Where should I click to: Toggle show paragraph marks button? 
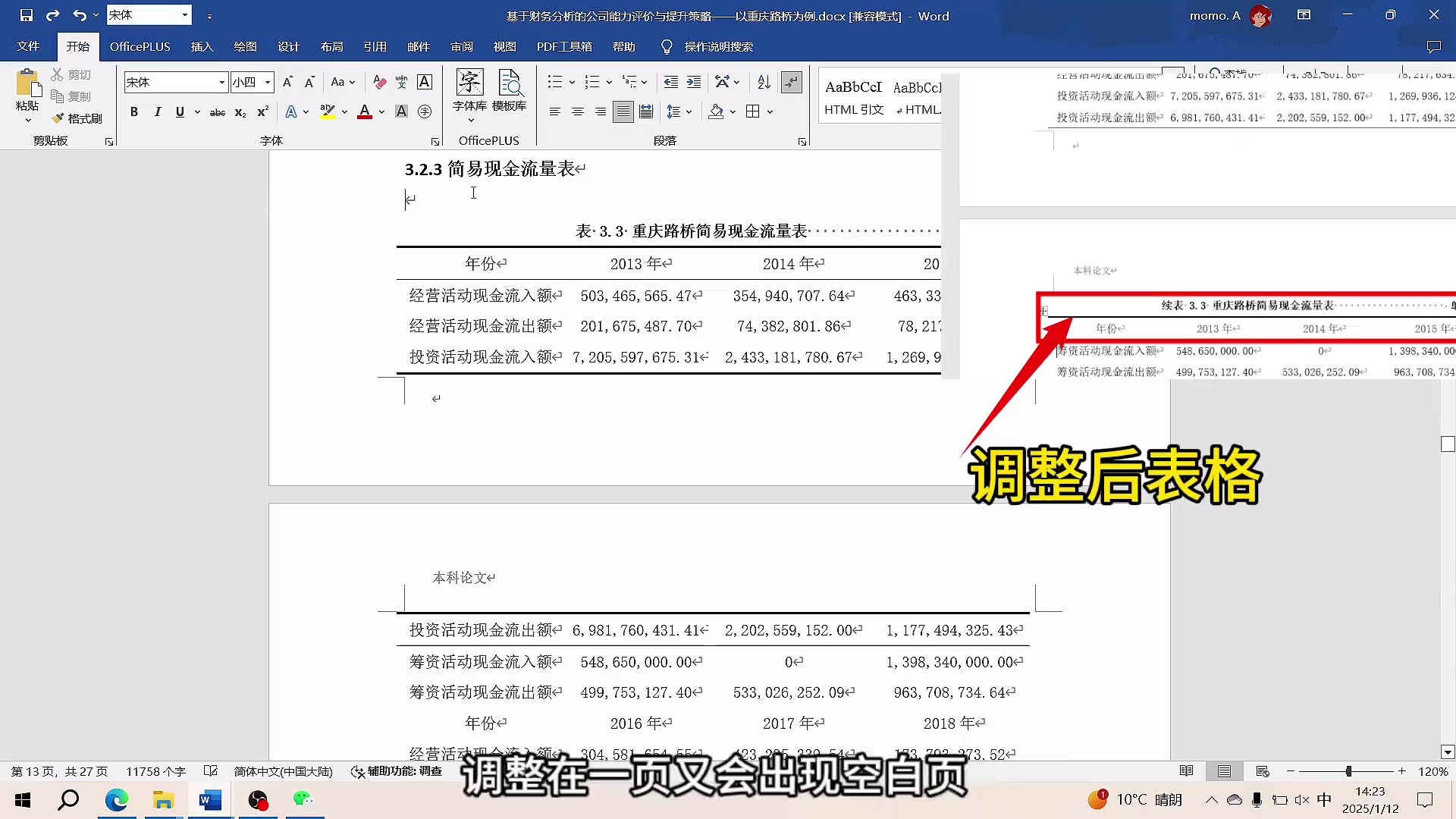[x=791, y=82]
